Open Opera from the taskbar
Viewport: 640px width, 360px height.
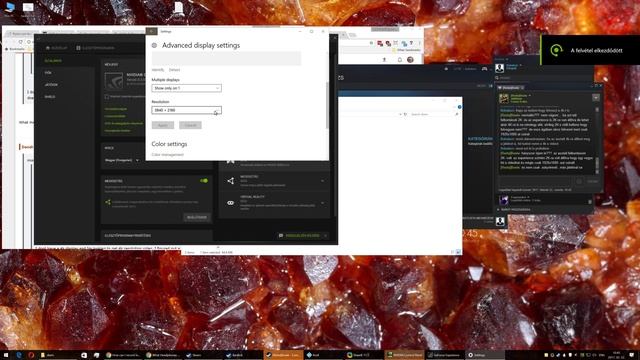[x=31, y=355]
